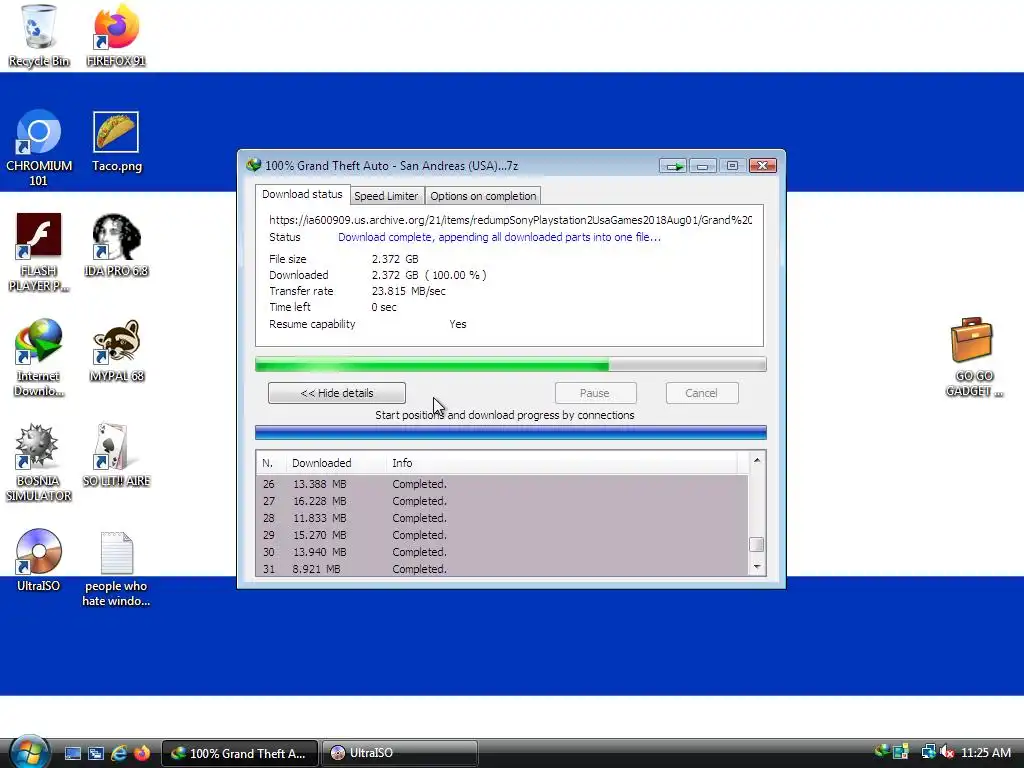Click the Pause button

(x=595, y=393)
